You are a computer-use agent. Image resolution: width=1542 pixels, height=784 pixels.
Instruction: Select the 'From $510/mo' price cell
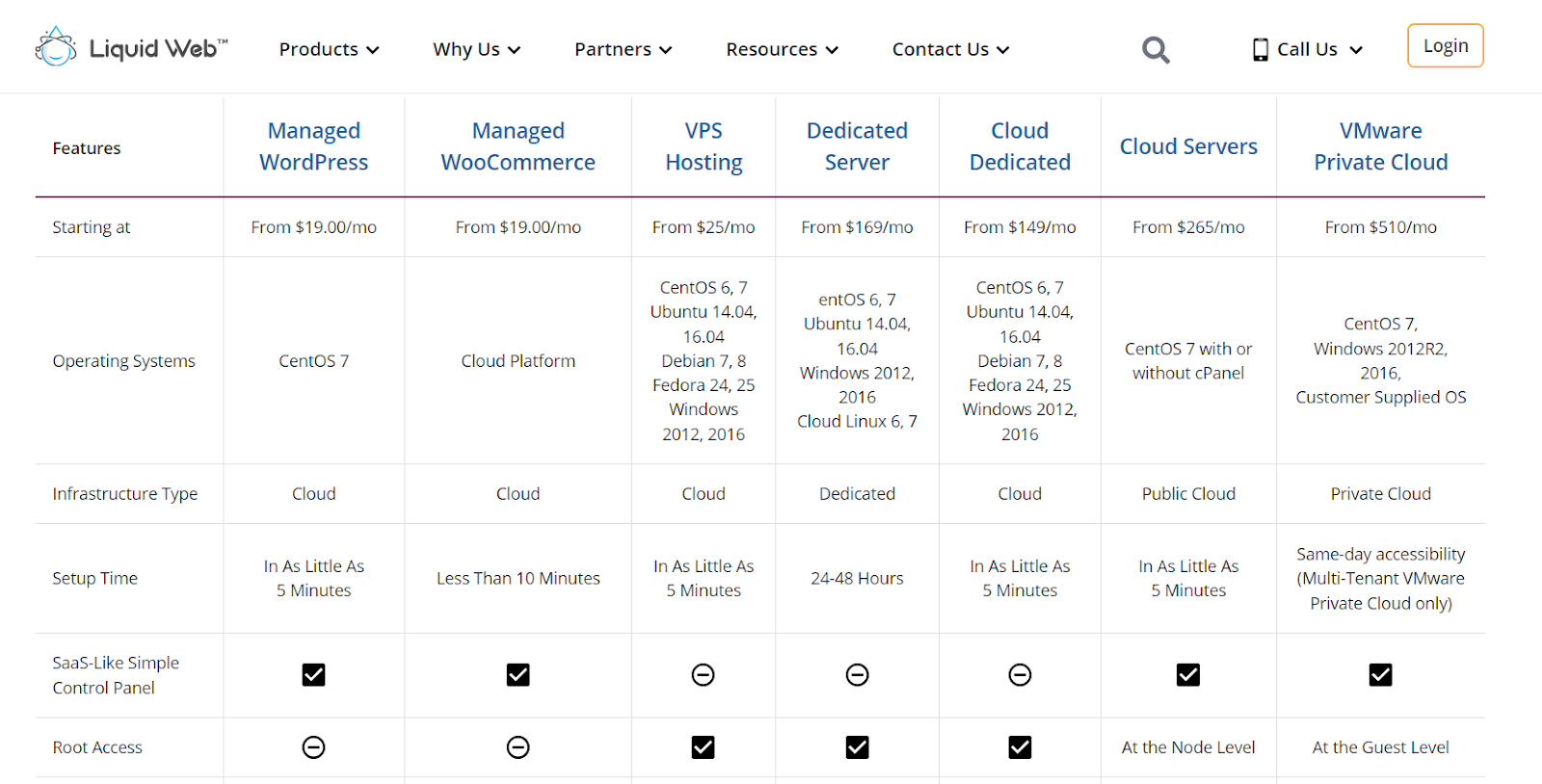(x=1381, y=227)
